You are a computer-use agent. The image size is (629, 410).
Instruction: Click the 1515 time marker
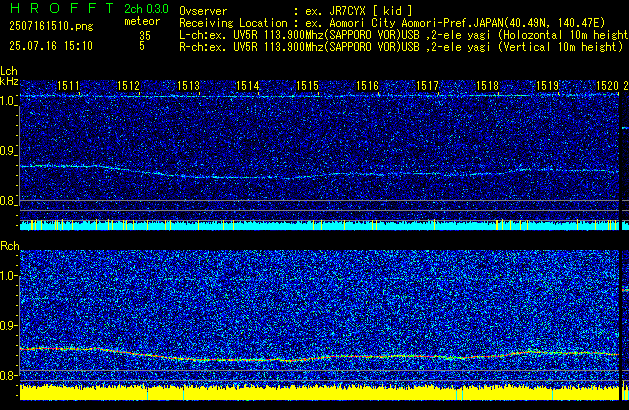(x=308, y=86)
